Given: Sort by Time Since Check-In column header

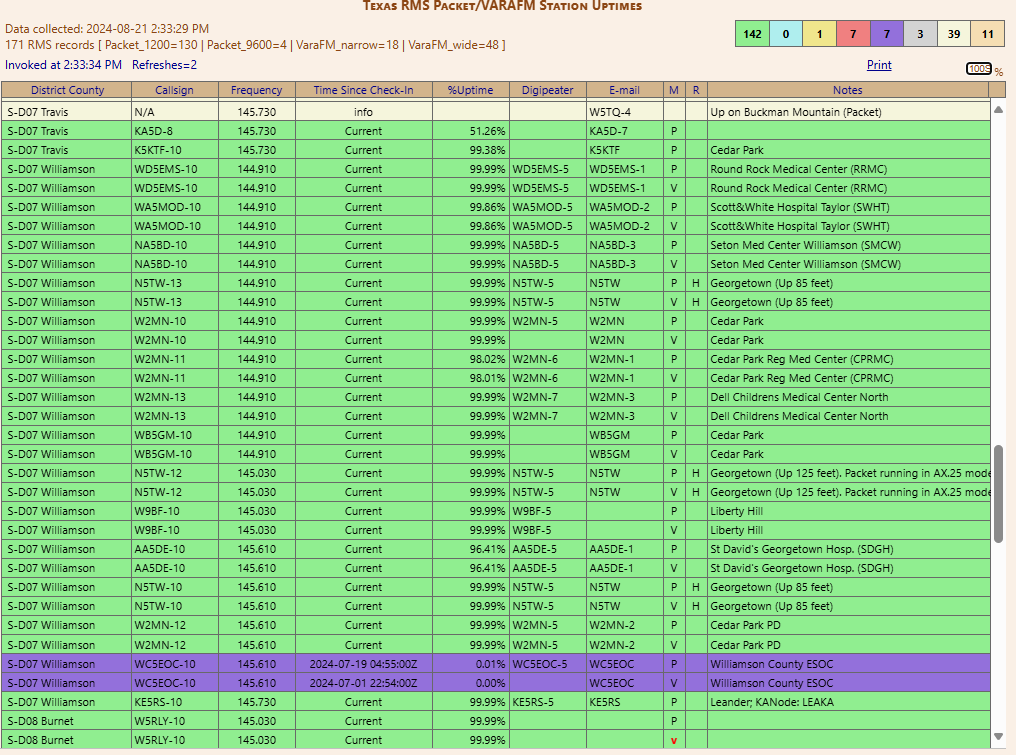Looking at the screenshot, I should (x=364, y=90).
